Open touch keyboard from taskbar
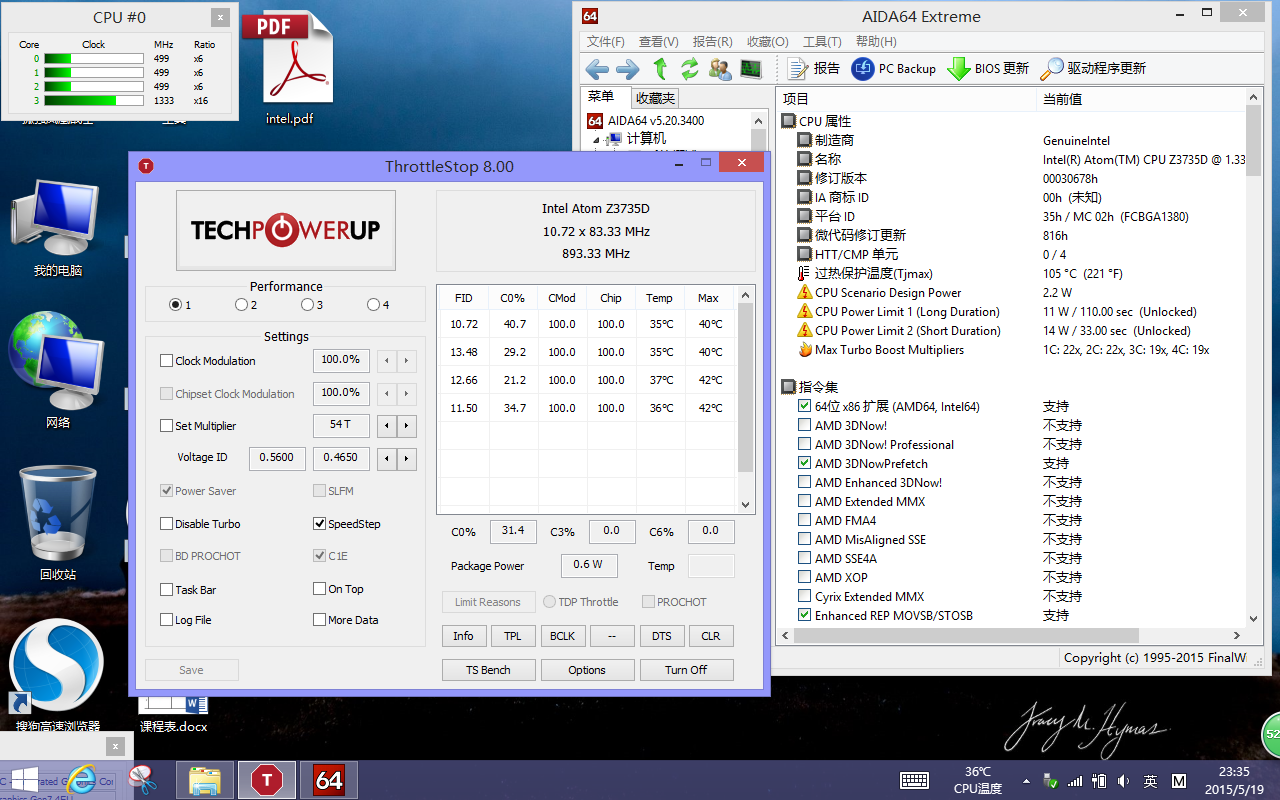Image resolution: width=1280 pixels, height=800 pixels. (x=914, y=780)
